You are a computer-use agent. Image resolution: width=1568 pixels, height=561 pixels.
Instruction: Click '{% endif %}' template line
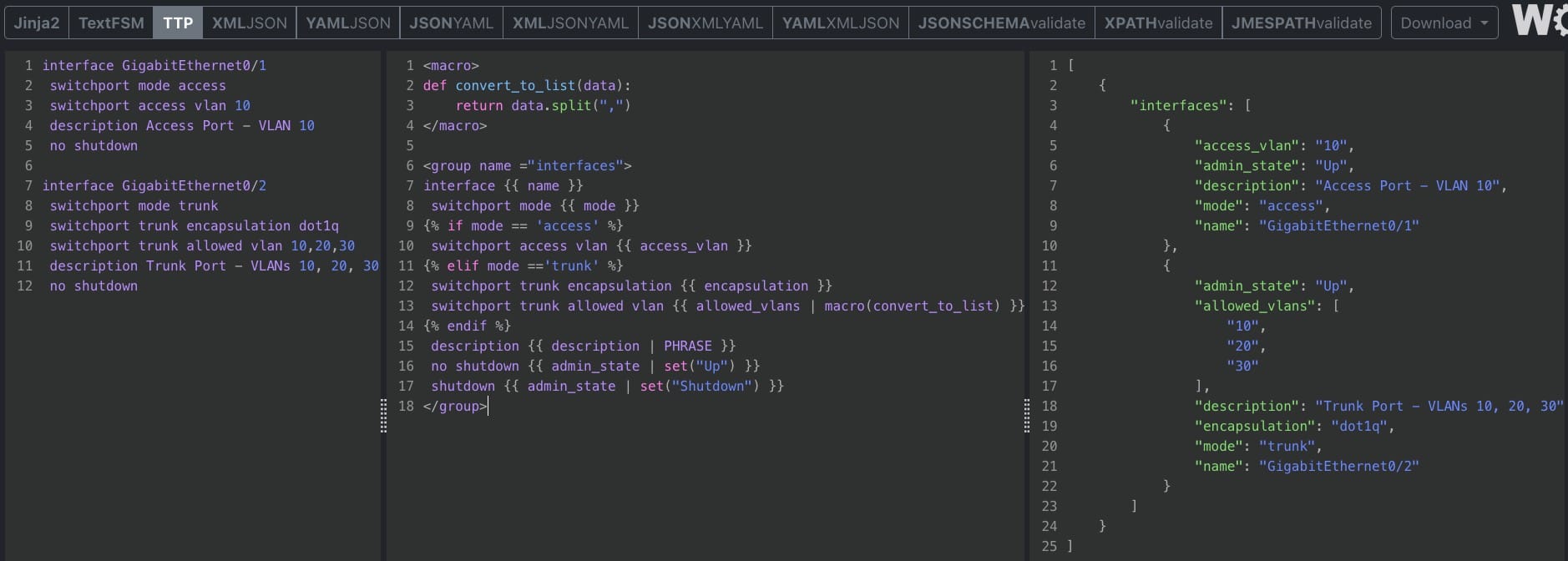pos(467,326)
